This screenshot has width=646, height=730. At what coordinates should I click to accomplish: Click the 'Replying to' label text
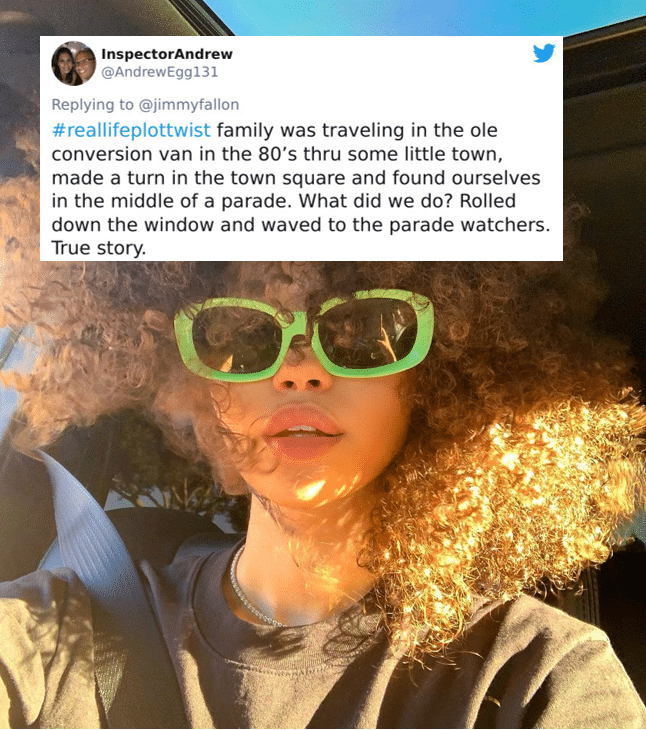point(92,104)
